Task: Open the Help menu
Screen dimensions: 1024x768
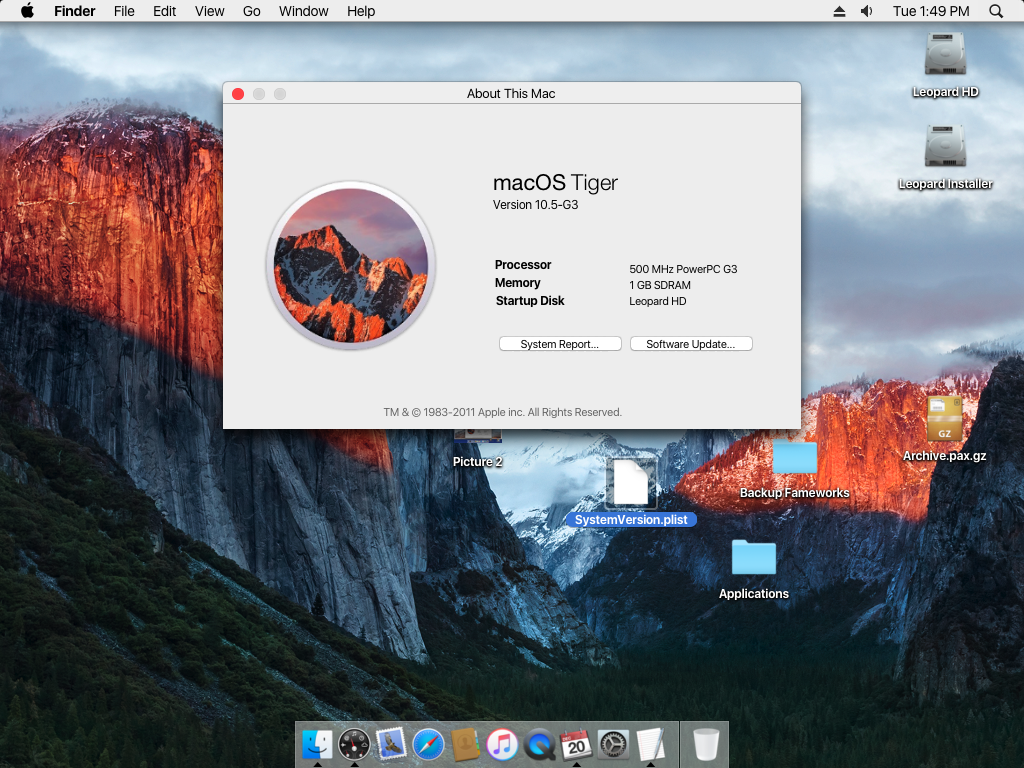Action: [361, 11]
